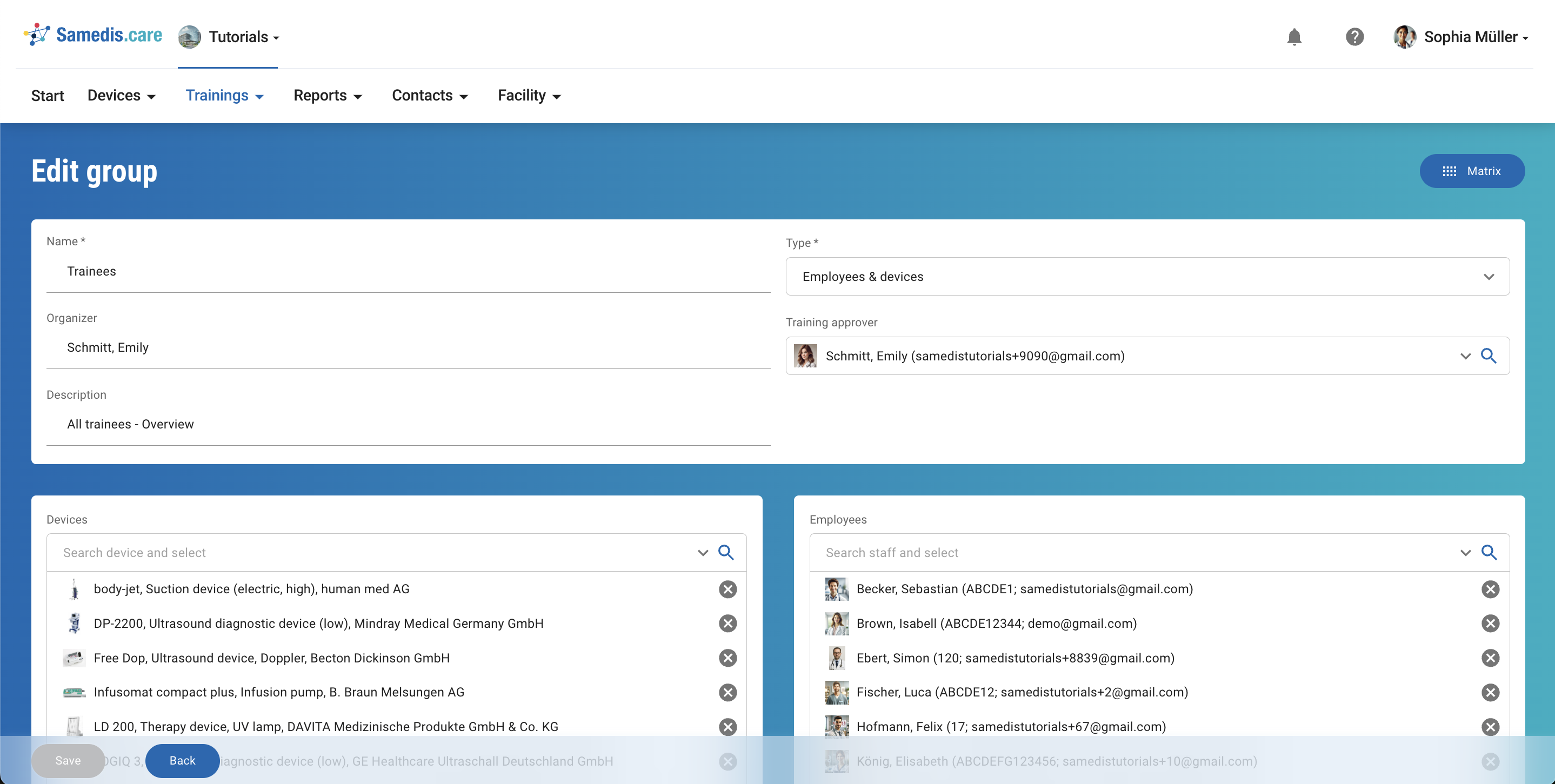Click LD 200 device thumbnail

click(x=74, y=727)
